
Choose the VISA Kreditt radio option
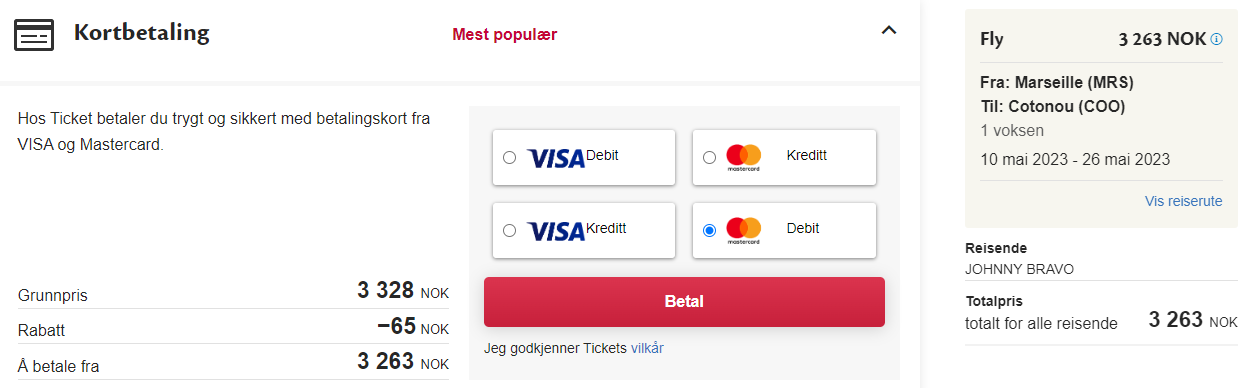[x=510, y=230]
